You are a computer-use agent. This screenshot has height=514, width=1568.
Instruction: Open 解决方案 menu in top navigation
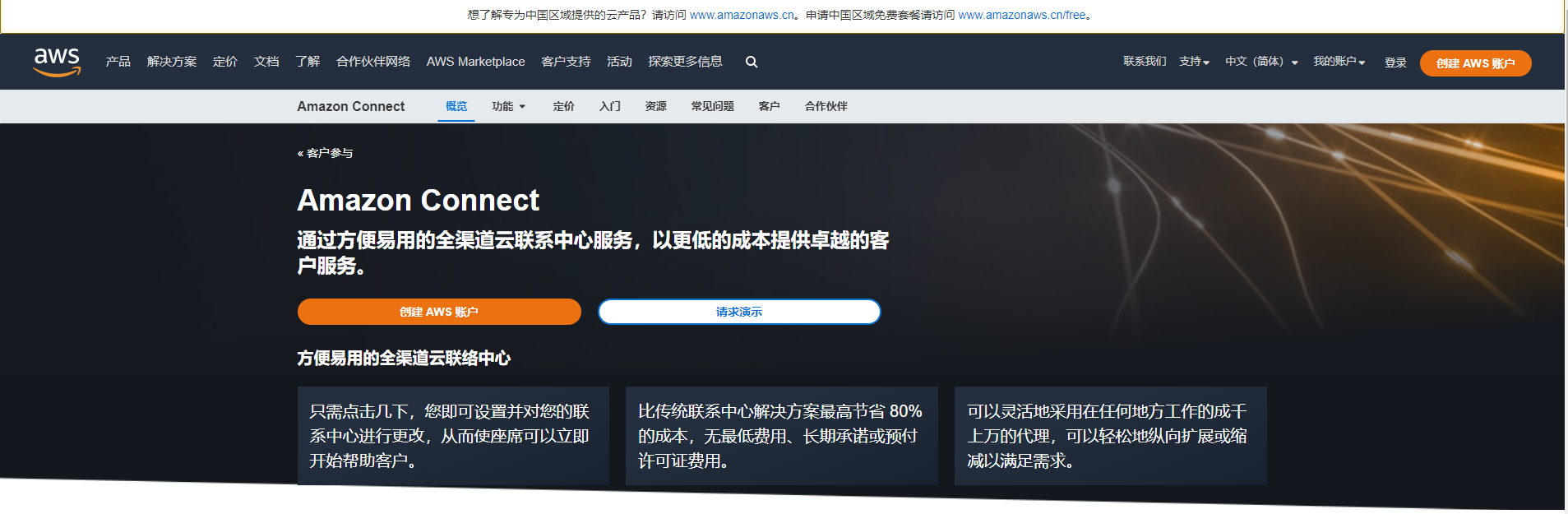coord(172,62)
